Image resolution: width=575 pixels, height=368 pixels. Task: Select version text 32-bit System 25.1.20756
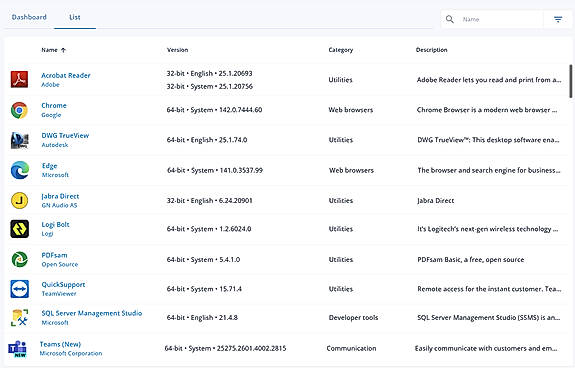click(x=210, y=87)
